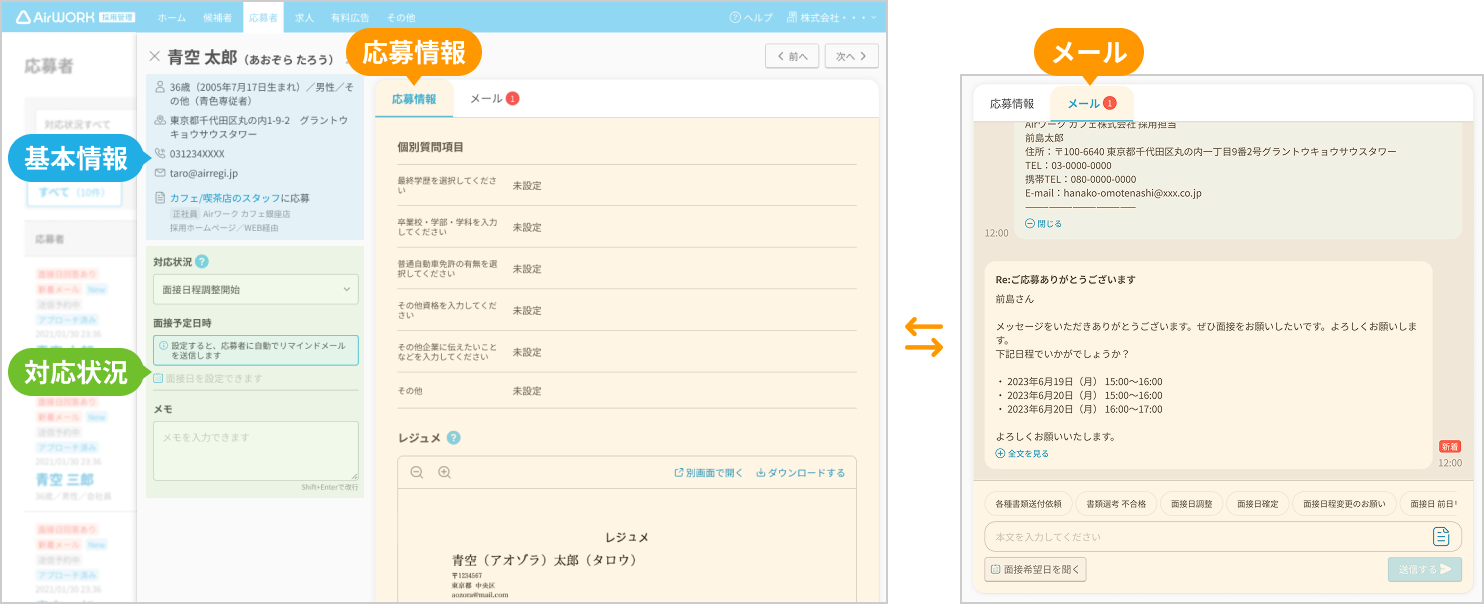The image size is (1484, 604).
Task: Click the 送信する send button
Action: [x=1424, y=569]
